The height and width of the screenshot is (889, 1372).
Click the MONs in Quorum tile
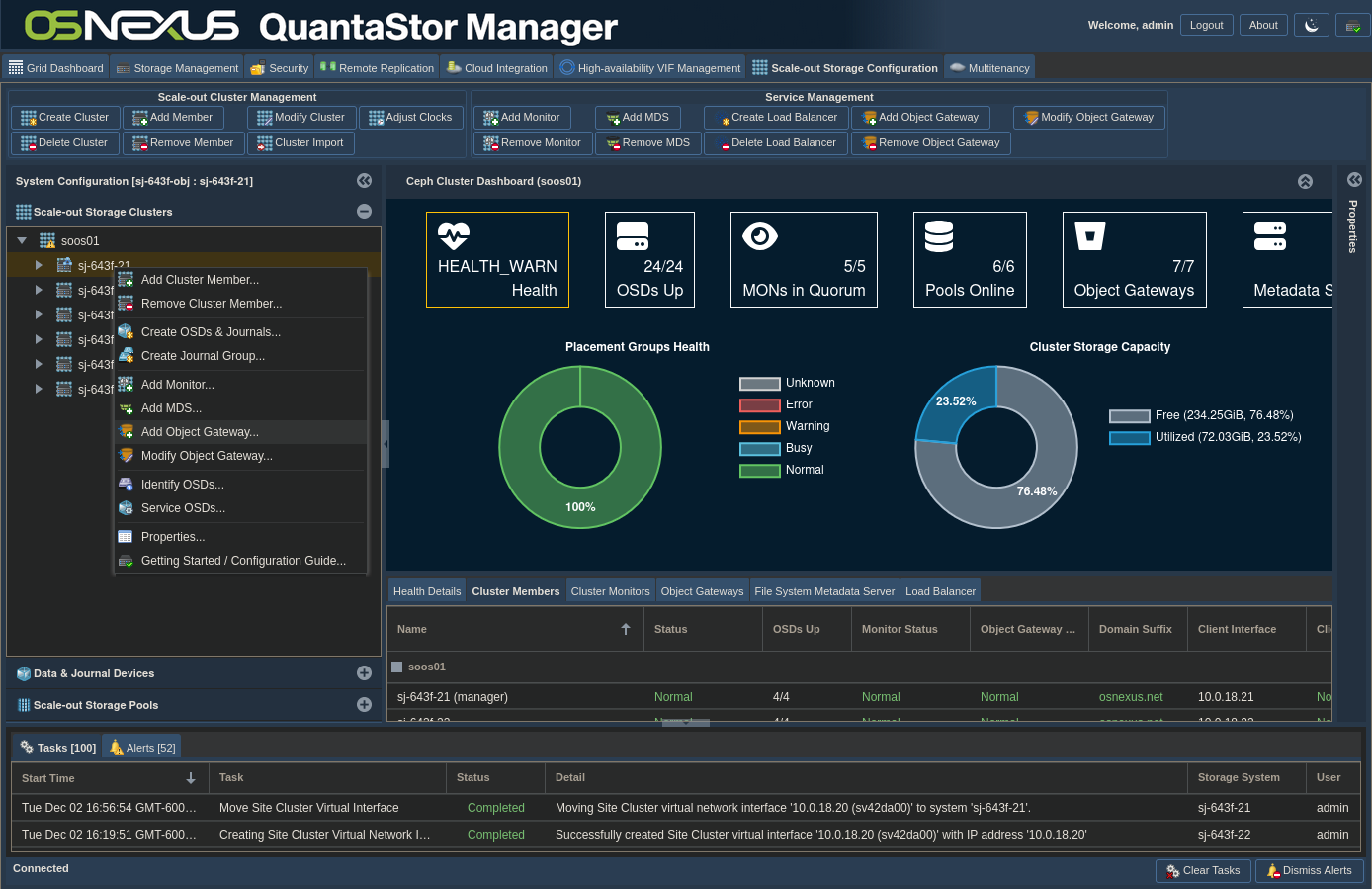803,259
